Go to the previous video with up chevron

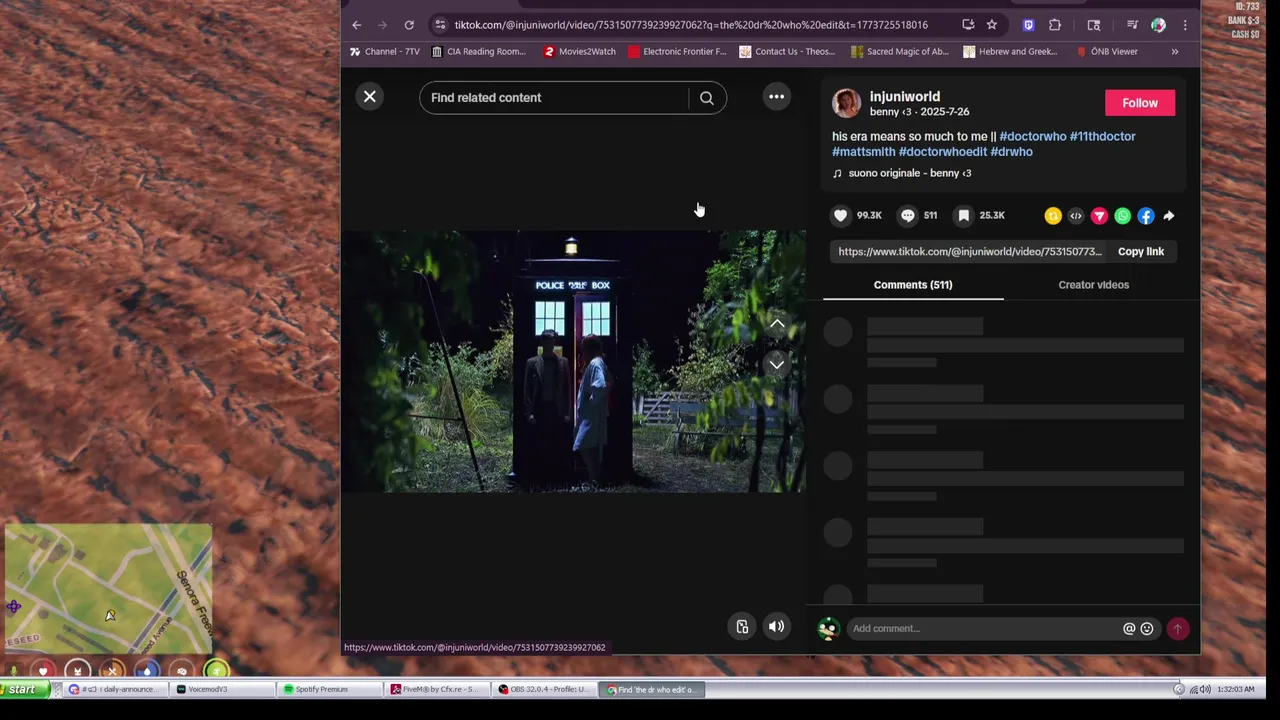pos(777,324)
